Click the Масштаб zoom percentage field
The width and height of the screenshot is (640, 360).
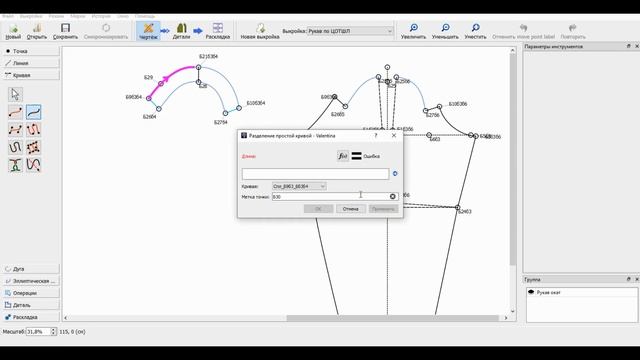[38, 332]
